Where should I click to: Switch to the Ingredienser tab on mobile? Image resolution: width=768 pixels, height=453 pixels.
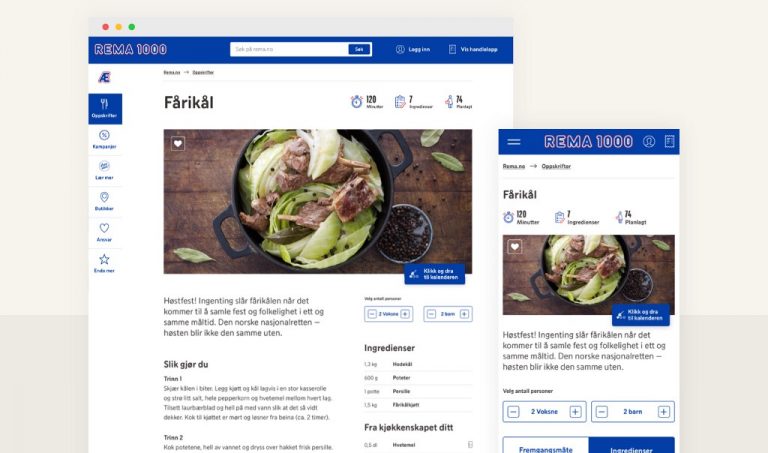[631, 446]
